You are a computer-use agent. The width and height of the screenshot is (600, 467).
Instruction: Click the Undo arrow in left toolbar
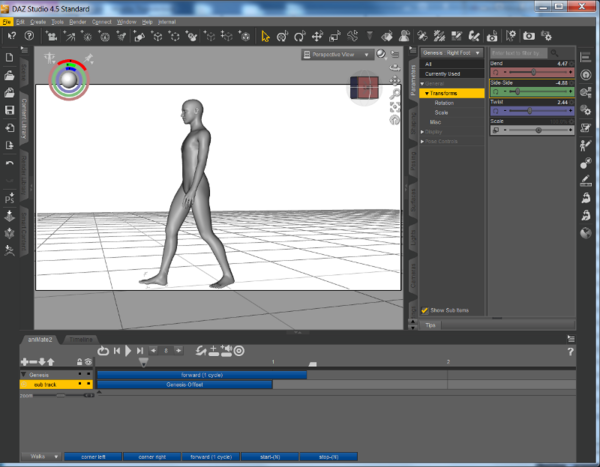pos(9,162)
